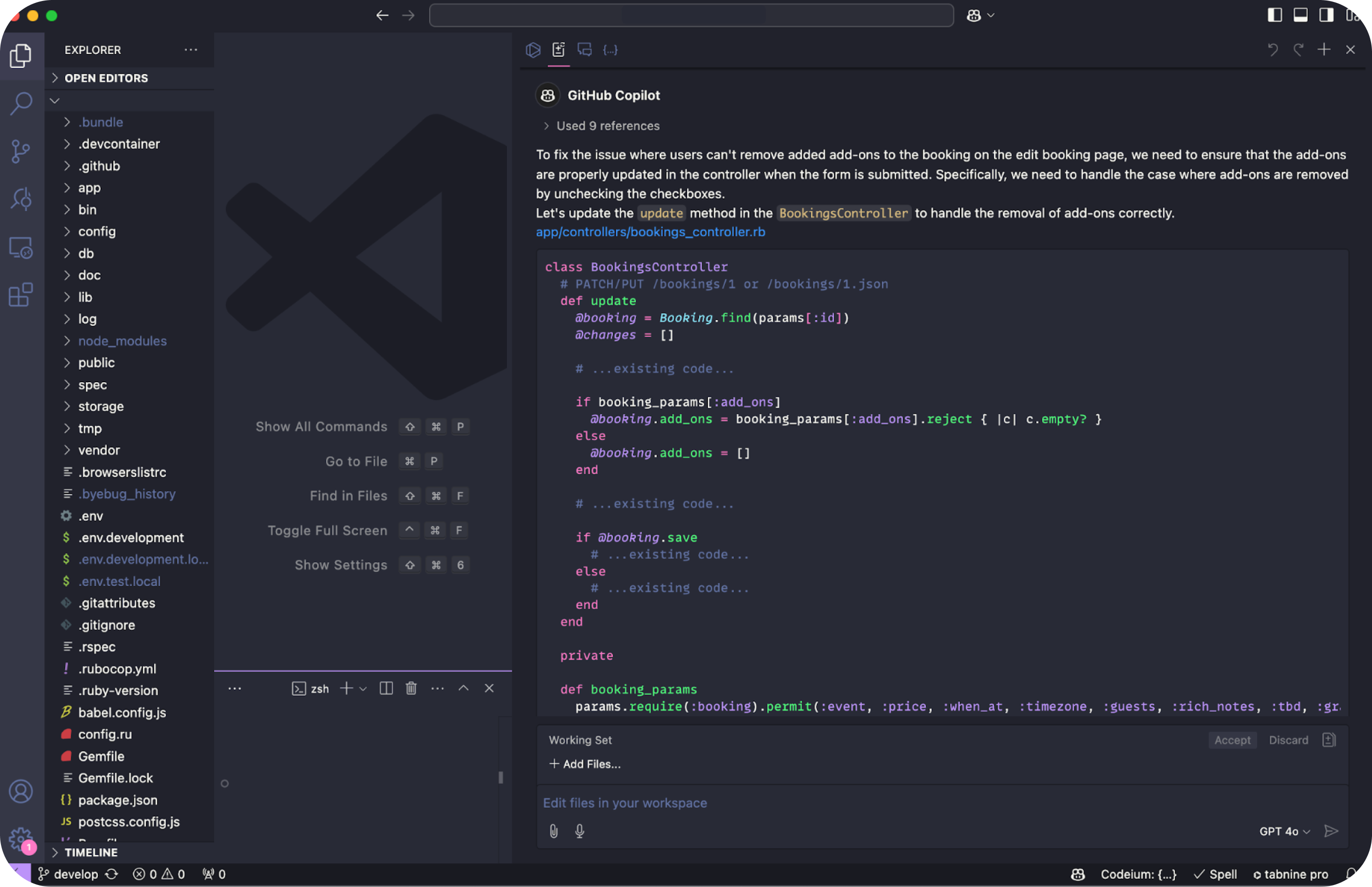The width and height of the screenshot is (1372, 887).
Task: Open the Source Control view
Action: point(21,152)
